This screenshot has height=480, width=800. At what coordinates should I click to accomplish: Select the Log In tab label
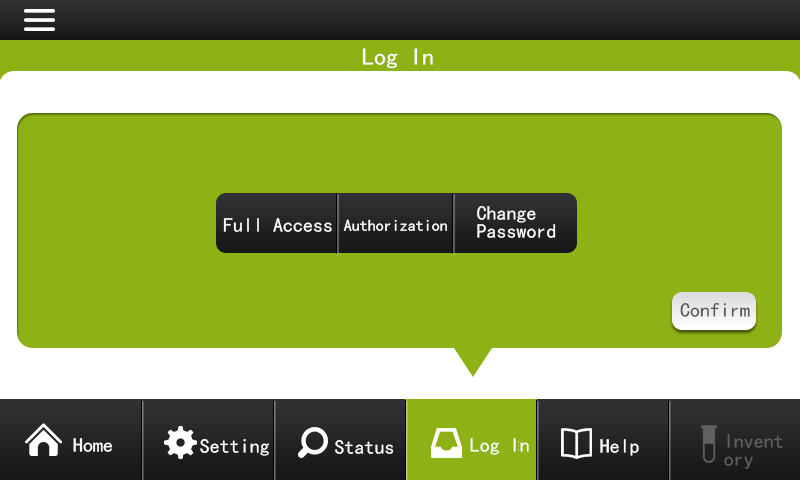pos(499,446)
